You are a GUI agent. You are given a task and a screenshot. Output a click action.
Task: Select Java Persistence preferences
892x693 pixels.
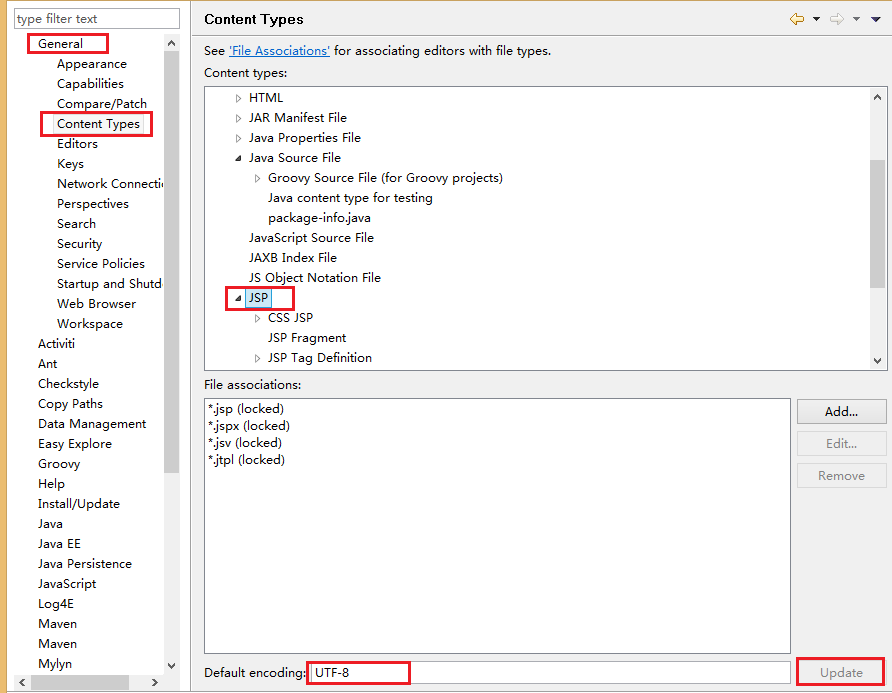[85, 564]
